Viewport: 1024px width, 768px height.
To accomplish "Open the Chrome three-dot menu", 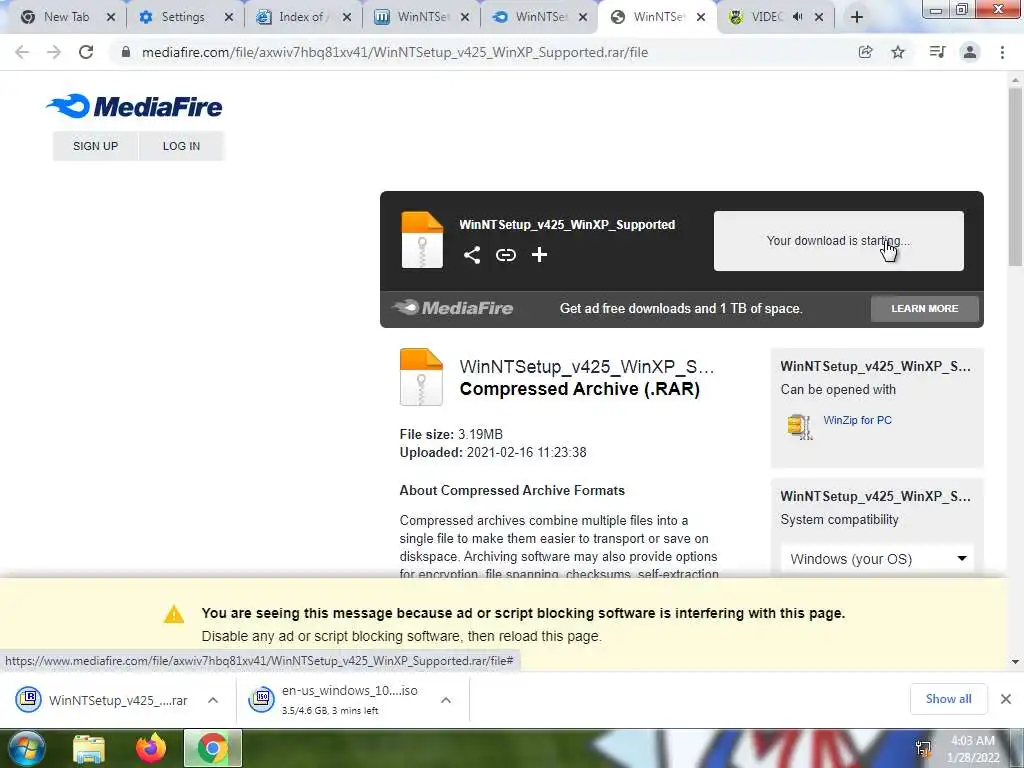I will pos(1002,52).
